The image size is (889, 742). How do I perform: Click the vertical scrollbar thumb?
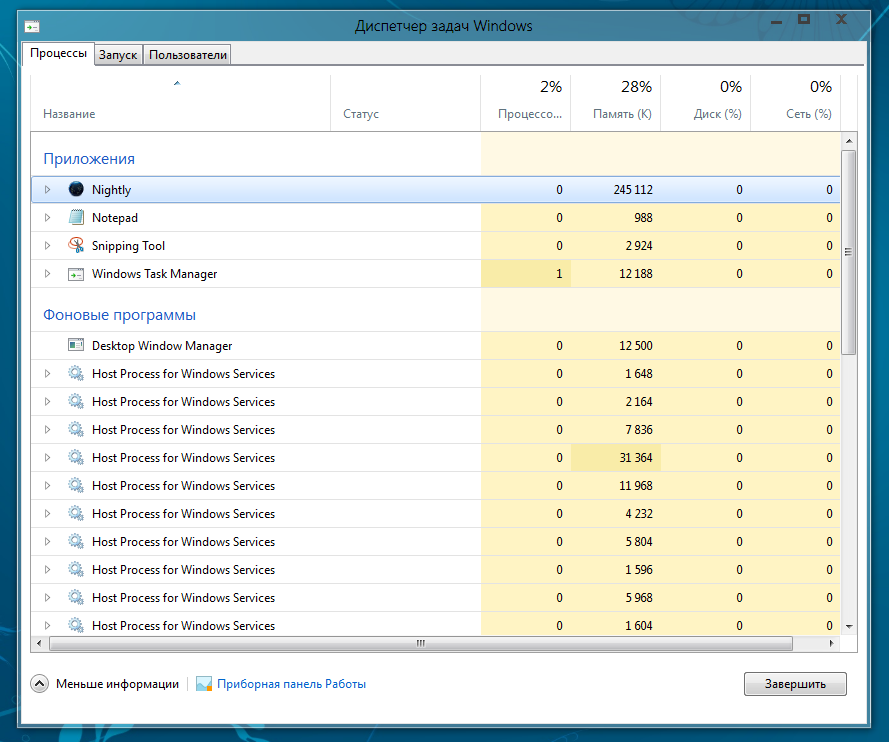(849, 252)
